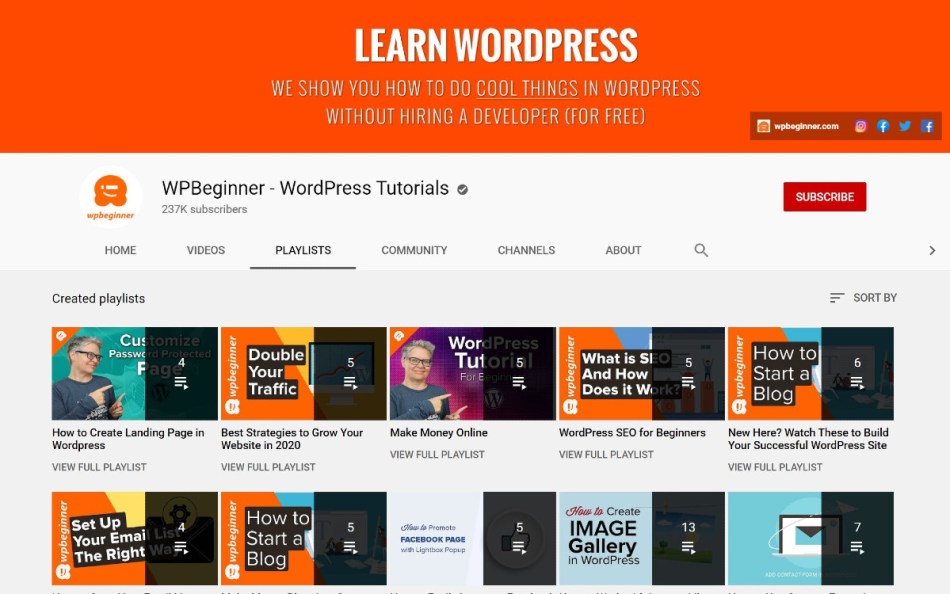
Task: Click the WPBeginner channel avatar logo
Action: click(x=110, y=197)
